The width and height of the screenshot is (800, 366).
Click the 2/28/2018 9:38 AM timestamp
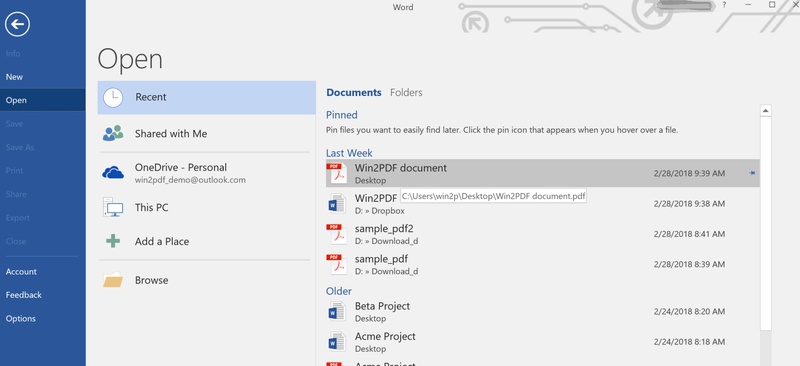(689, 204)
